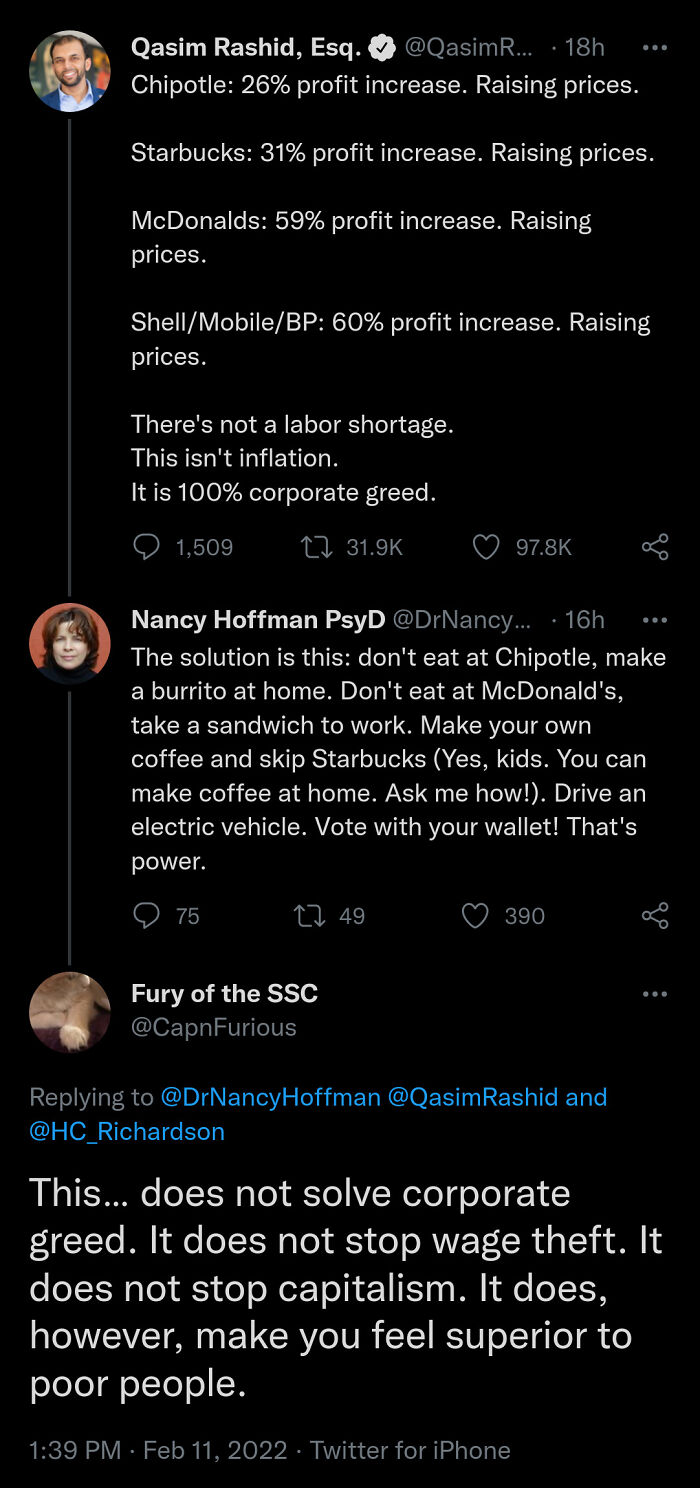Screen dimensions: 700x1488
Task: Share Qasim Rashid's tweet
Action: tap(655, 547)
